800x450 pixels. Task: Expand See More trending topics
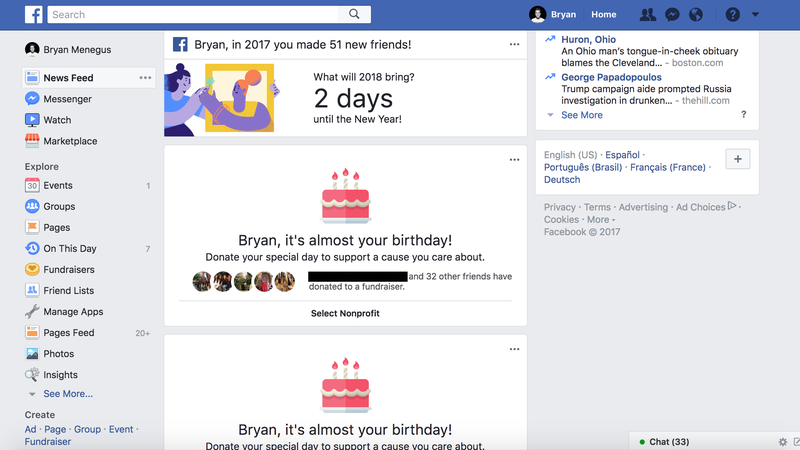pos(582,115)
